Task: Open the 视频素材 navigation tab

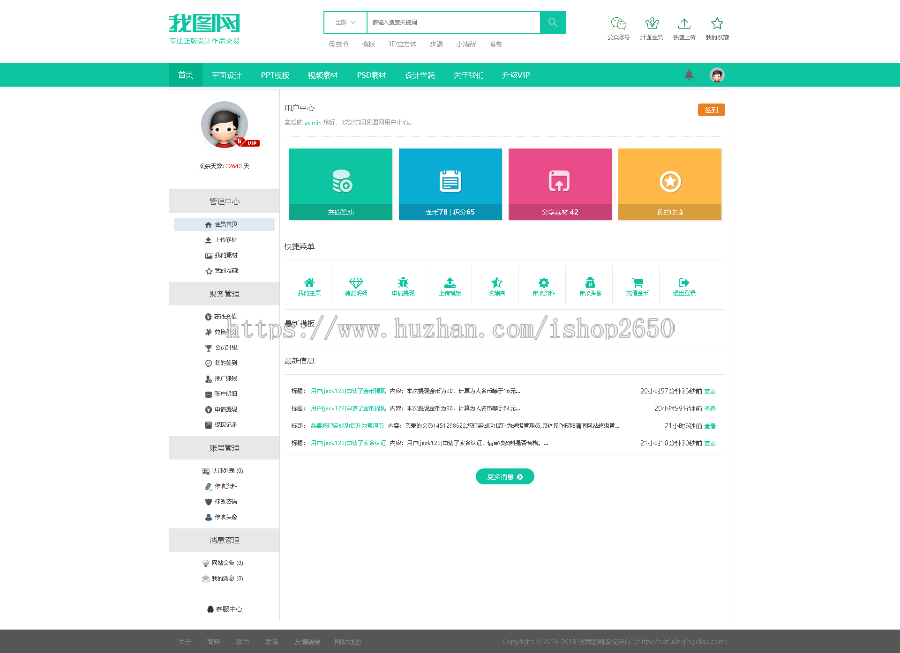Action: point(323,75)
